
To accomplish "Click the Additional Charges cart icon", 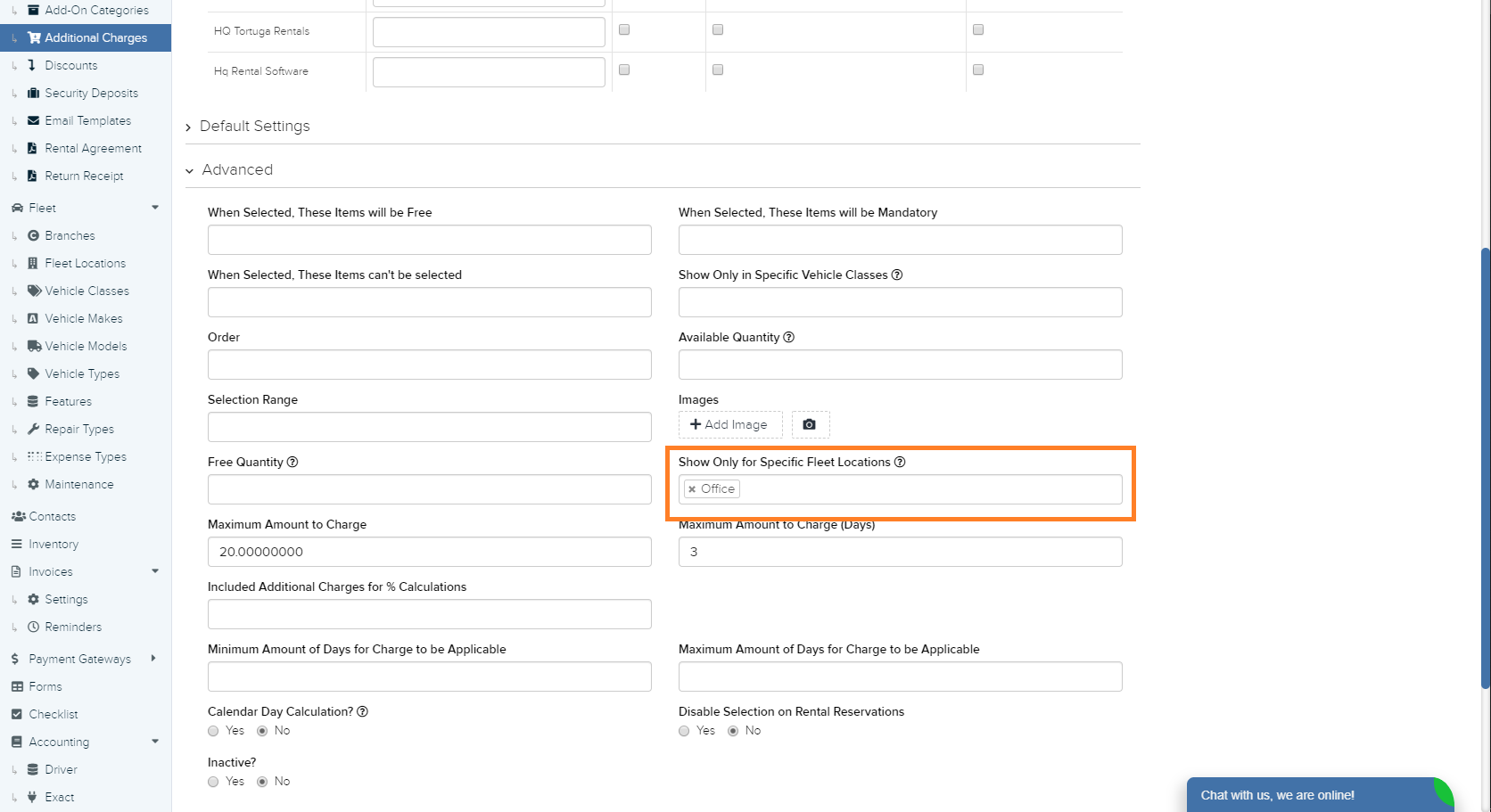I will 34,37.
